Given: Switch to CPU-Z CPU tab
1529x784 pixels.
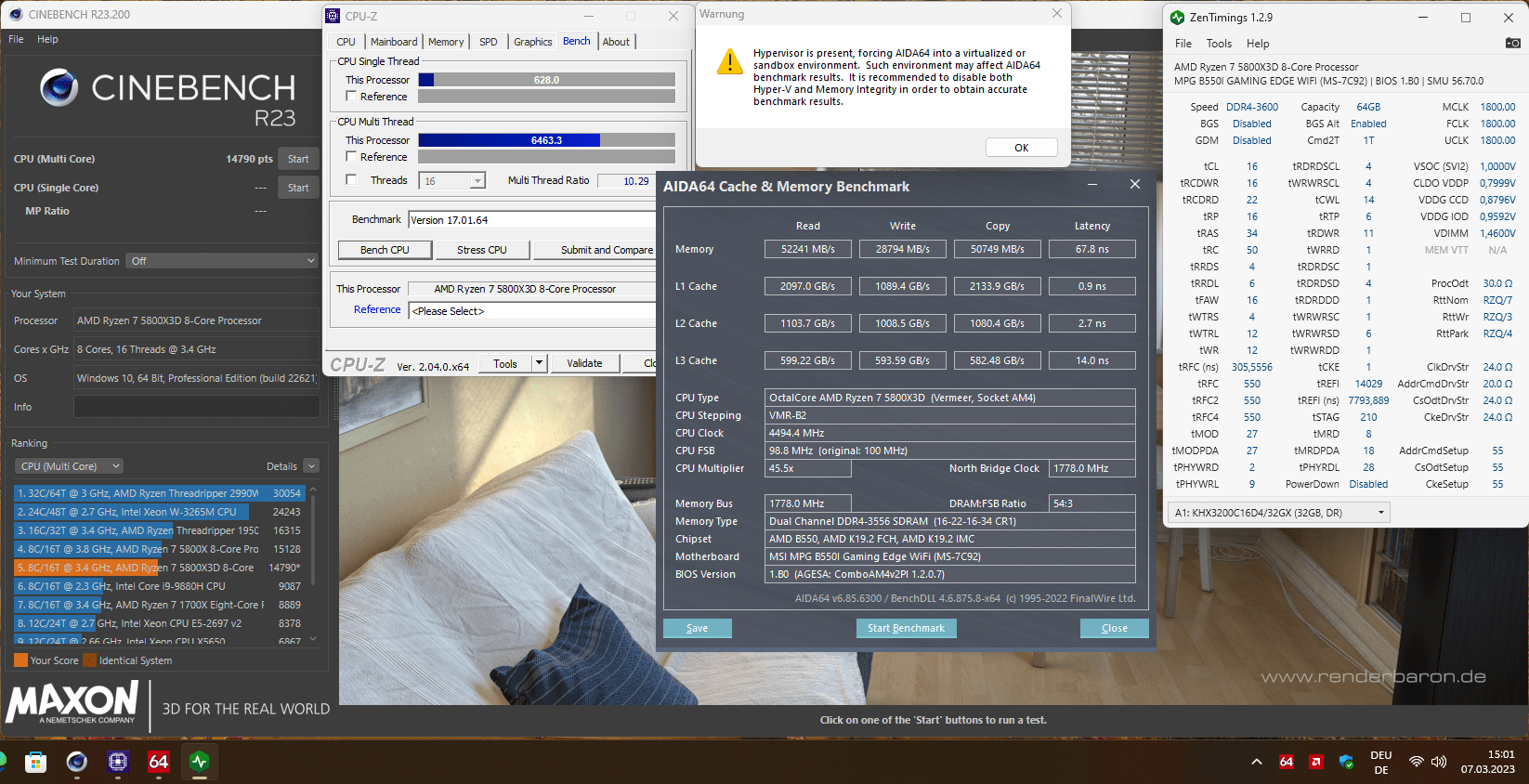Looking at the screenshot, I should coord(346,42).
